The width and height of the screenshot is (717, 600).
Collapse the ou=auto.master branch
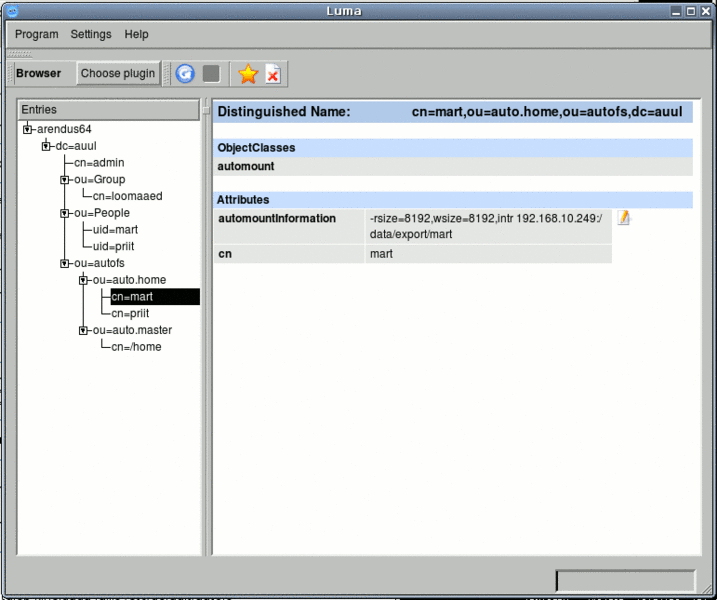[83, 330]
